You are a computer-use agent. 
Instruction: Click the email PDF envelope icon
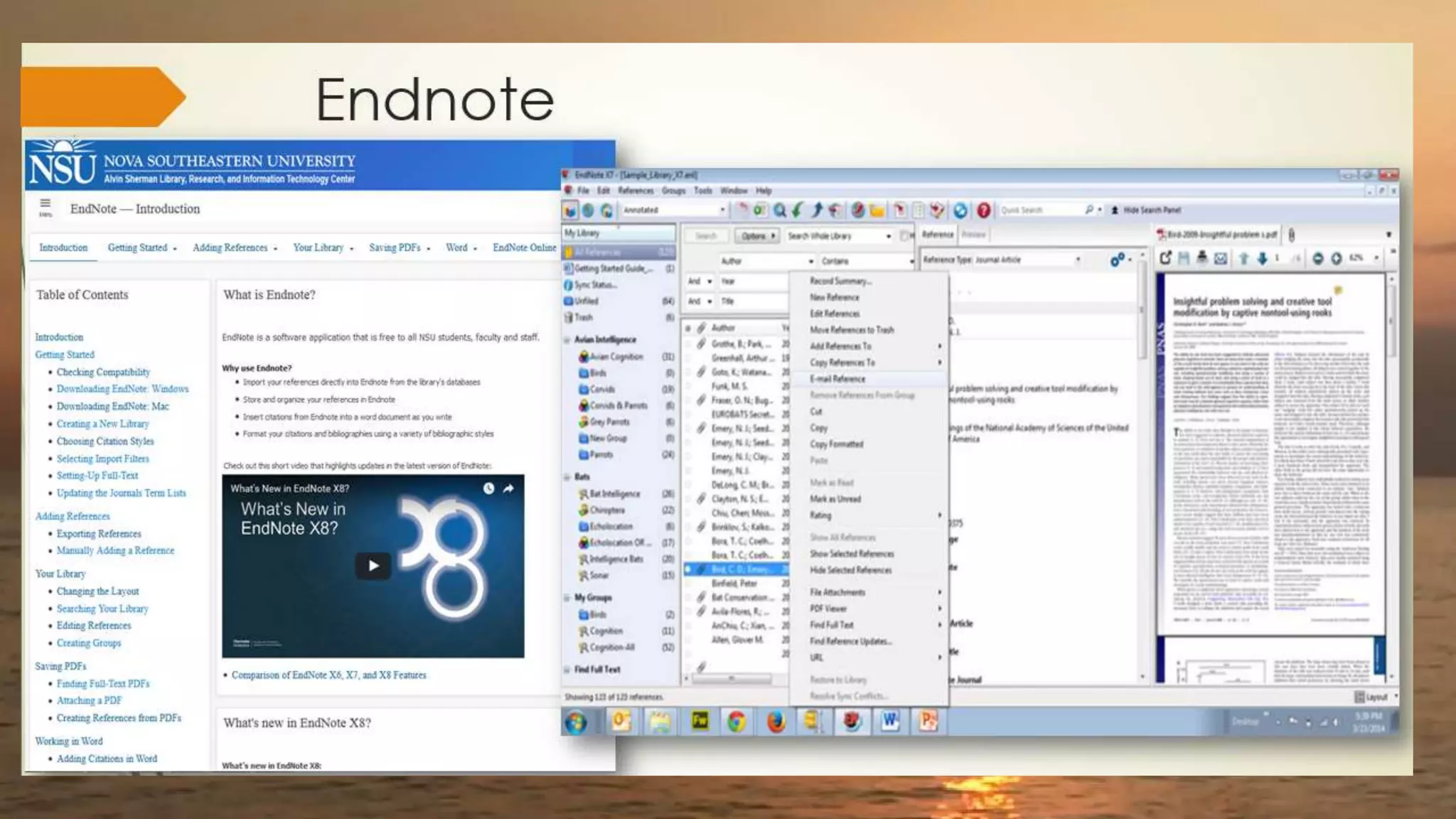1221,258
